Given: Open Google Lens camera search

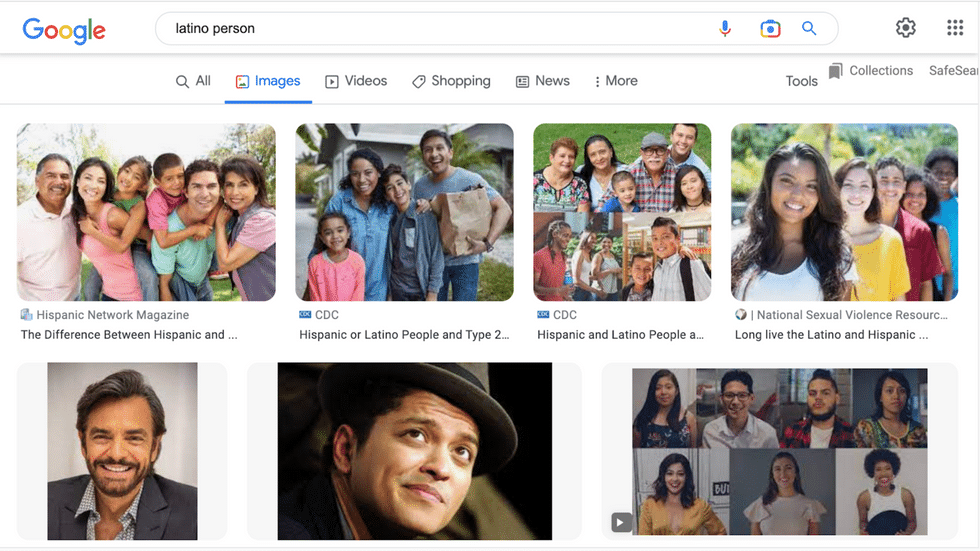Looking at the screenshot, I should pyautogui.click(x=769, y=29).
